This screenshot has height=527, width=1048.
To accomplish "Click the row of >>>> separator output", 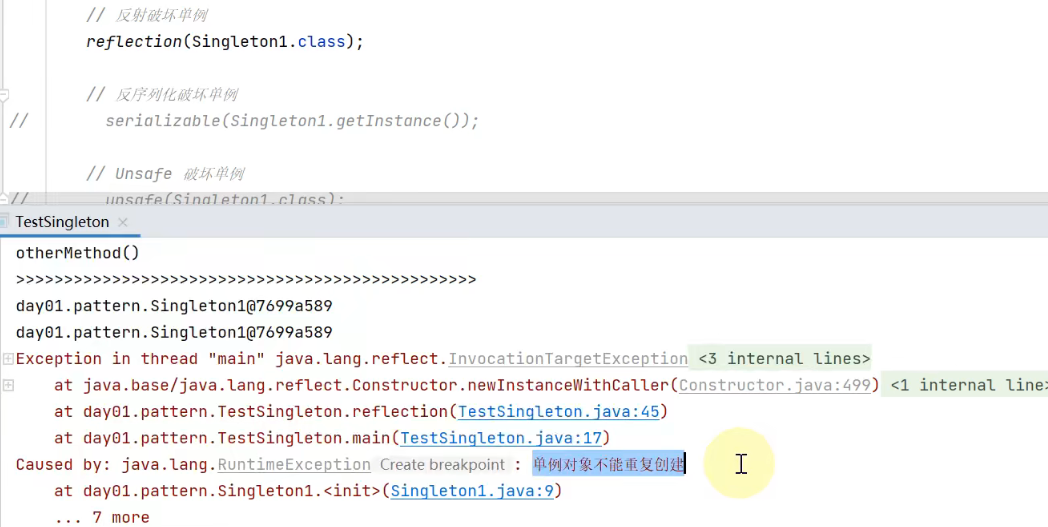I will point(246,280).
